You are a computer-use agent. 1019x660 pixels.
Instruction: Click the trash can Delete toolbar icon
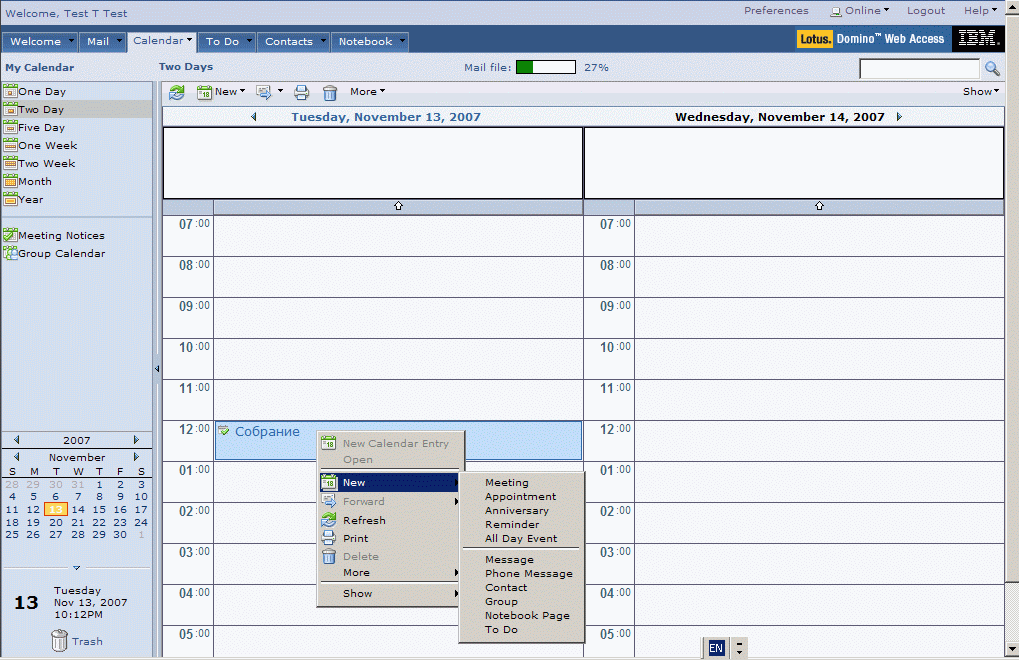[330, 92]
